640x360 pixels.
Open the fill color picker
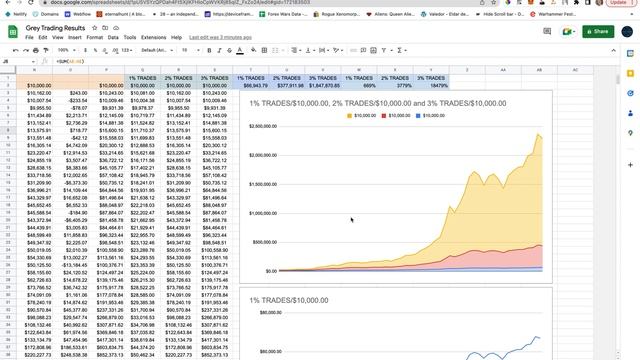tap(253, 50)
